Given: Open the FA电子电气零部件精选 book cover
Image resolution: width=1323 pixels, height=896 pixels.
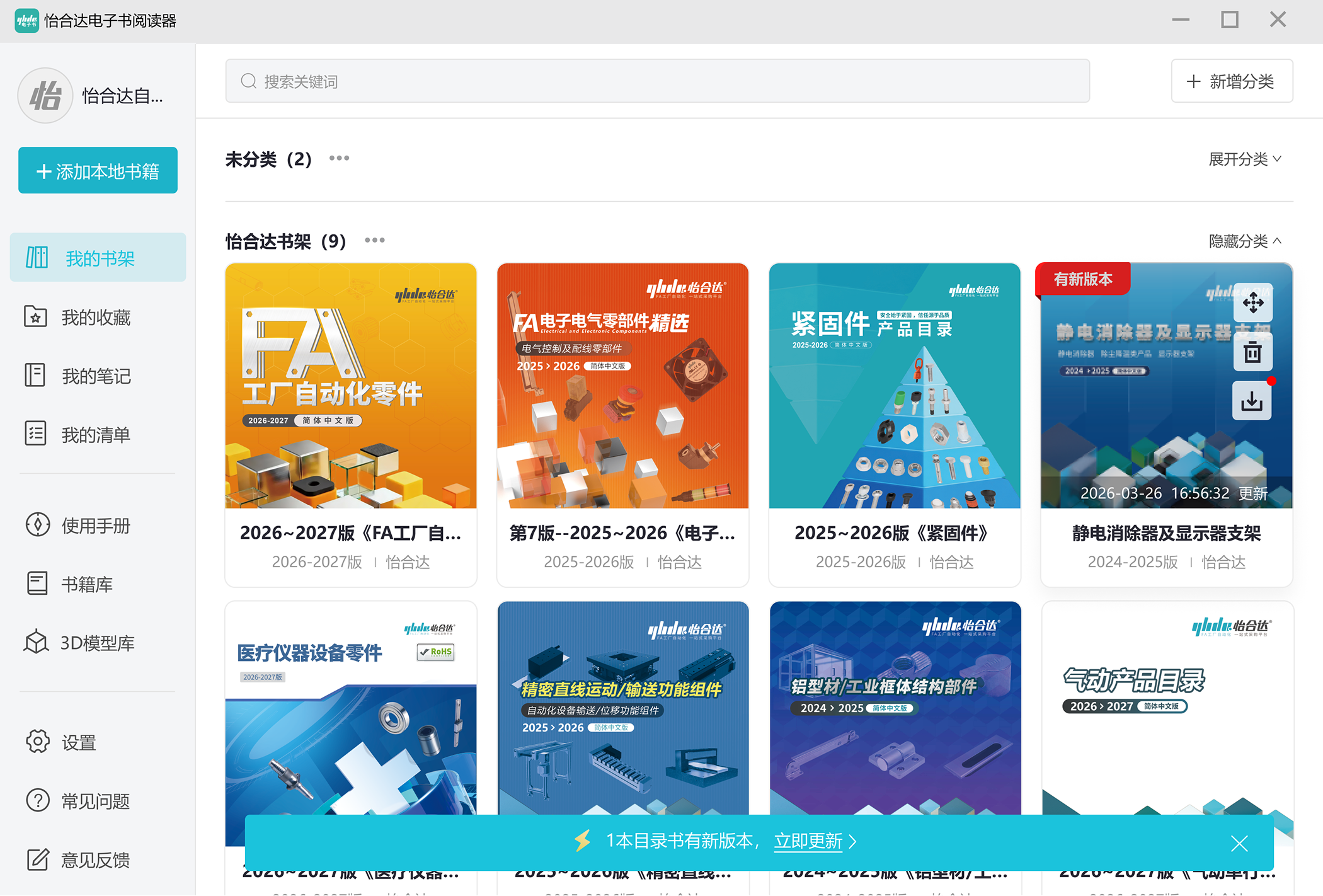Looking at the screenshot, I should point(623,386).
